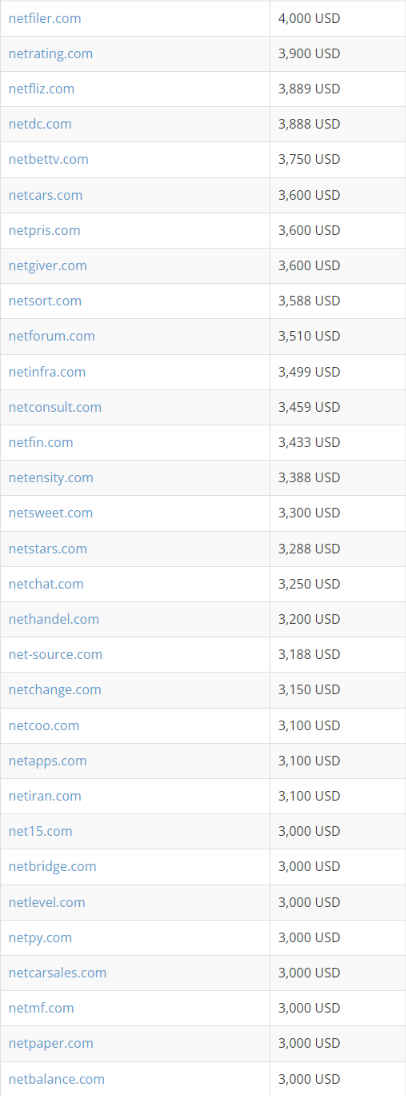Open the netforum.com link

[52, 336]
